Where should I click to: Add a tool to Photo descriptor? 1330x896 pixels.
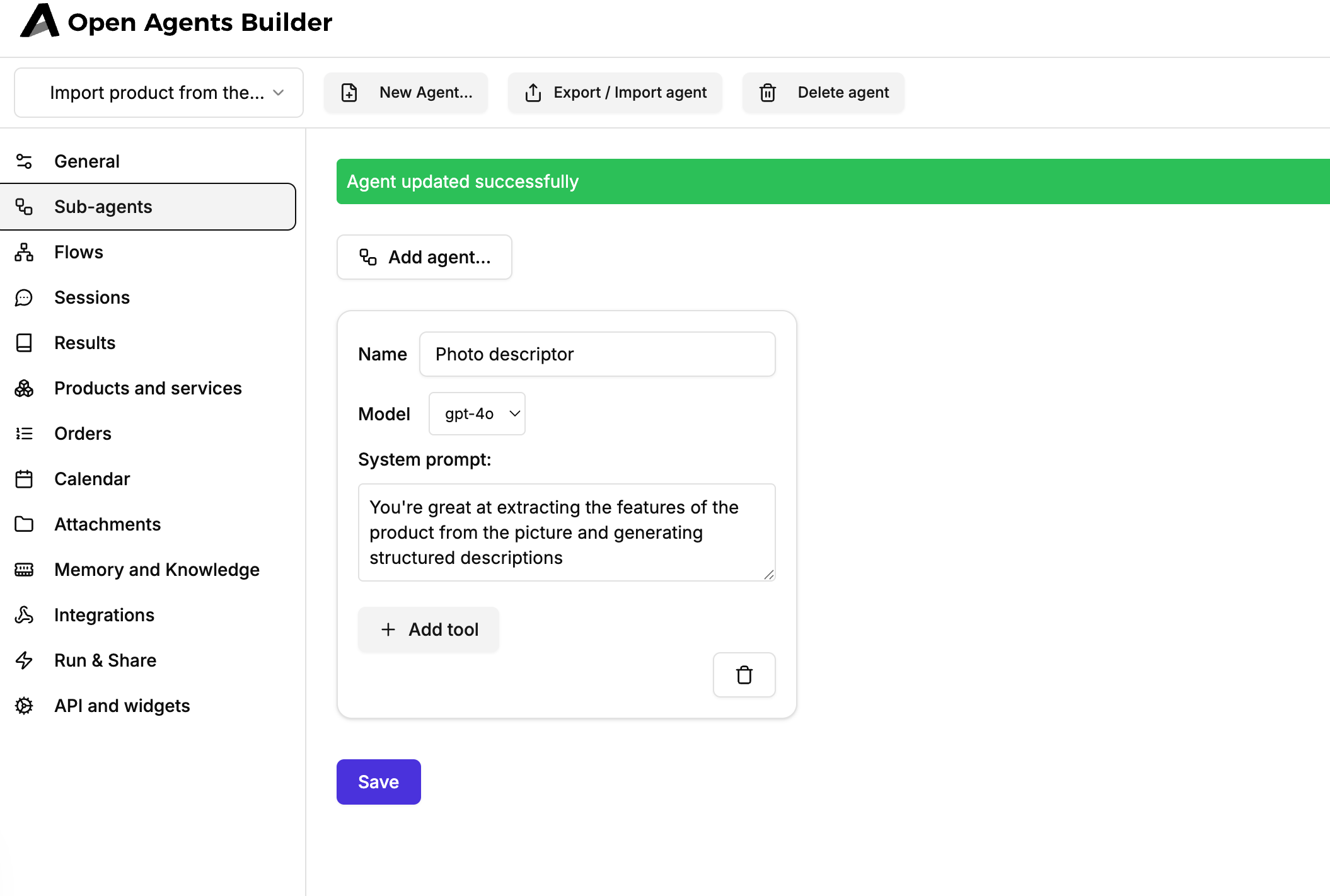429,629
